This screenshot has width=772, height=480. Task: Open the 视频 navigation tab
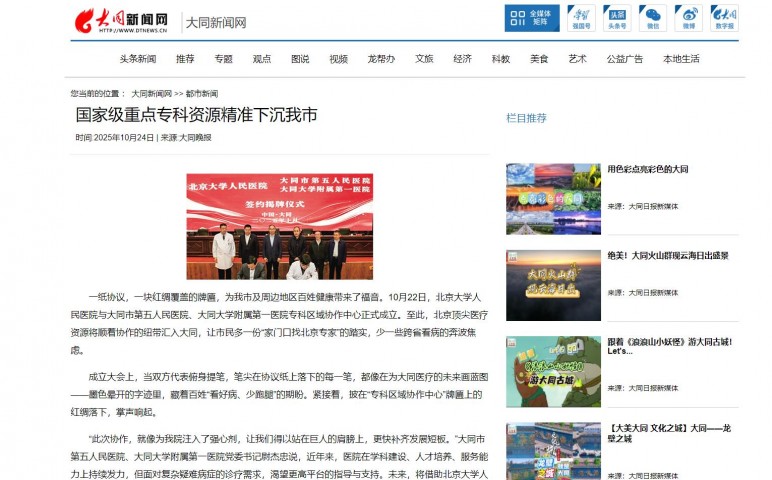pos(339,59)
